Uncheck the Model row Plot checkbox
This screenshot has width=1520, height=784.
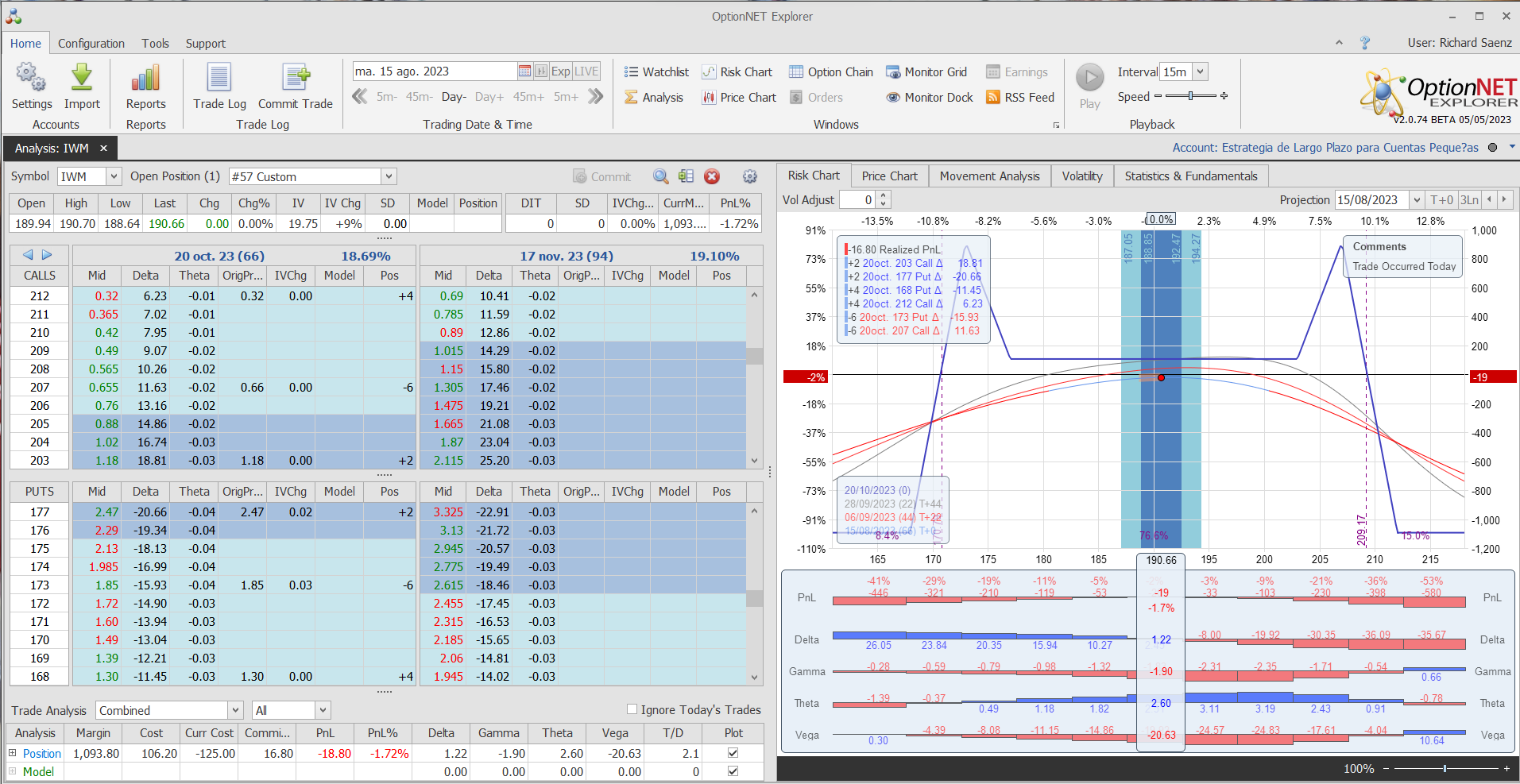[733, 771]
